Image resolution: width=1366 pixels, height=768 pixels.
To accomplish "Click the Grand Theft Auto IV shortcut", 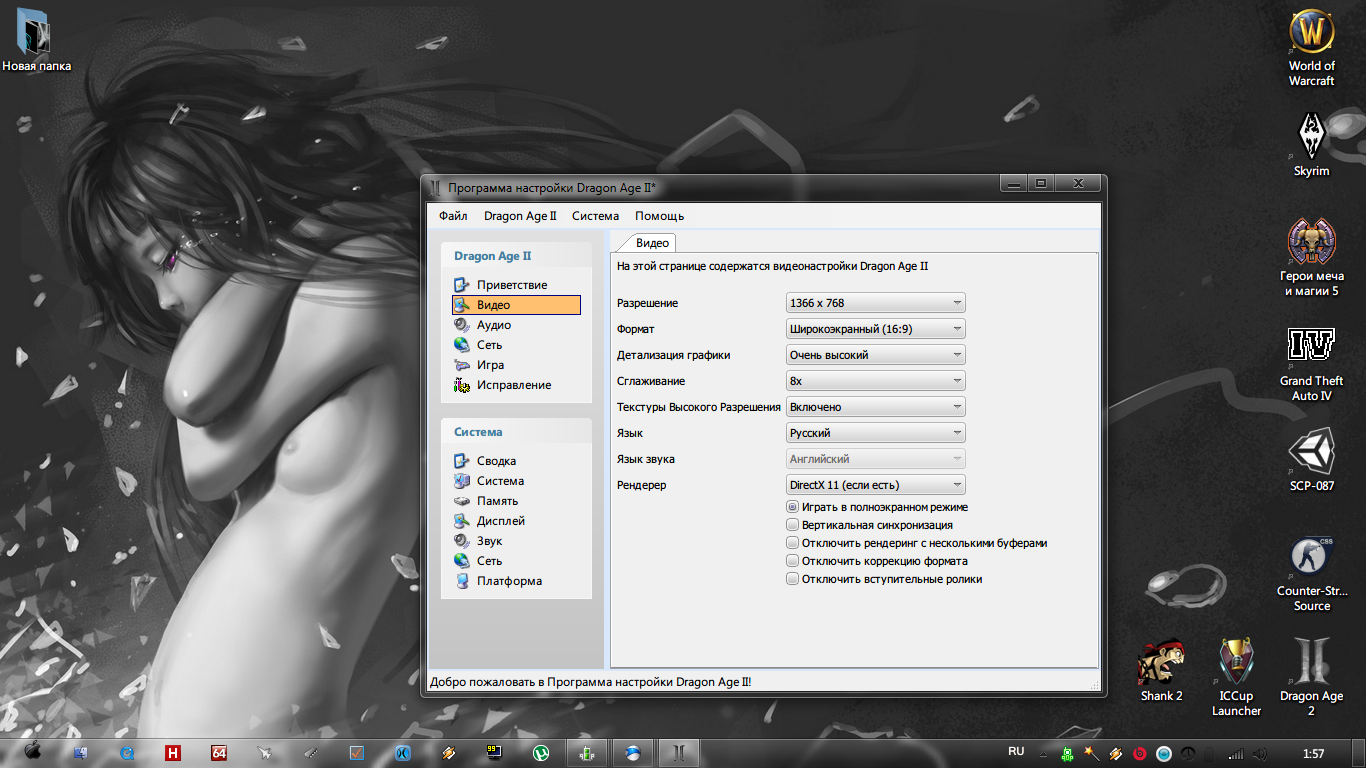I will (1311, 364).
